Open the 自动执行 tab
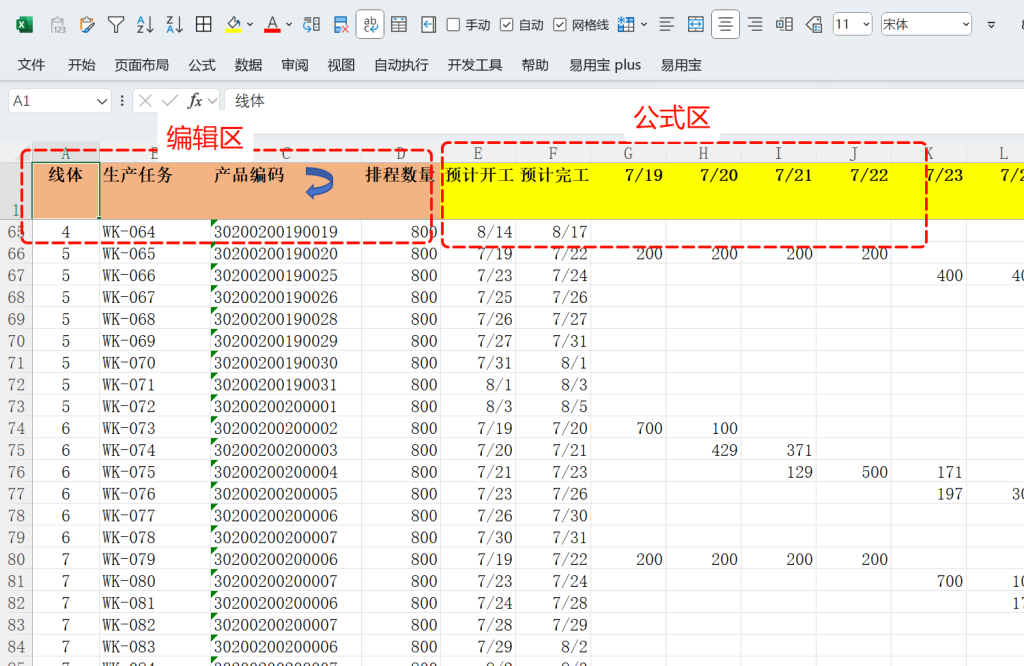Viewport: 1024px width, 666px height. 401,65
